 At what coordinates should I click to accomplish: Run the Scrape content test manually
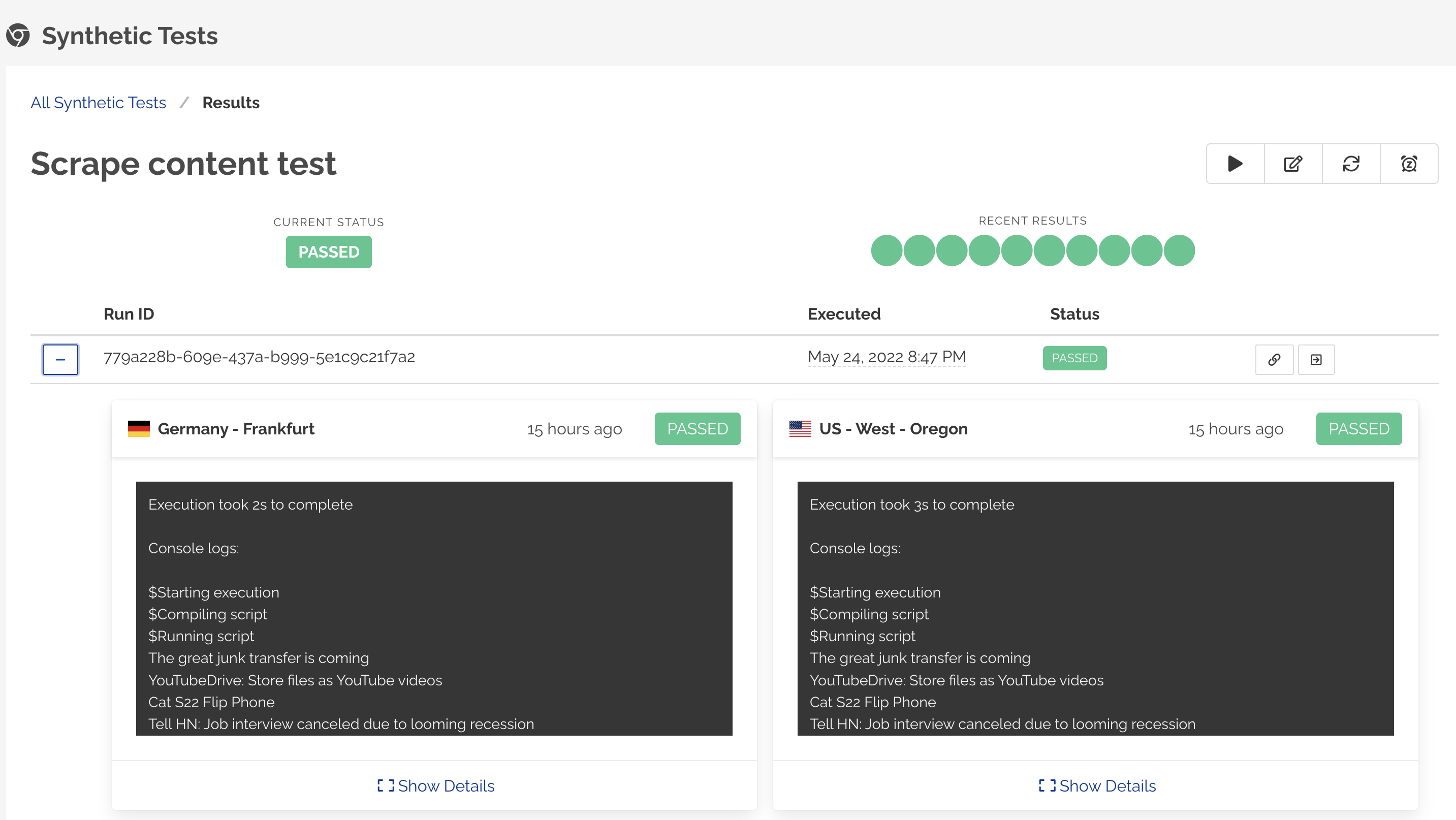point(1235,163)
